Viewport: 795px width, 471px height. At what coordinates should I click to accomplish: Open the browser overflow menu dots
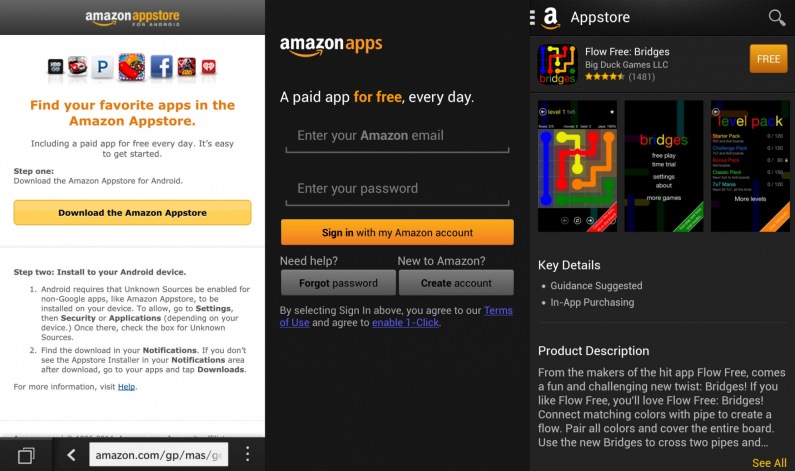pos(247,454)
